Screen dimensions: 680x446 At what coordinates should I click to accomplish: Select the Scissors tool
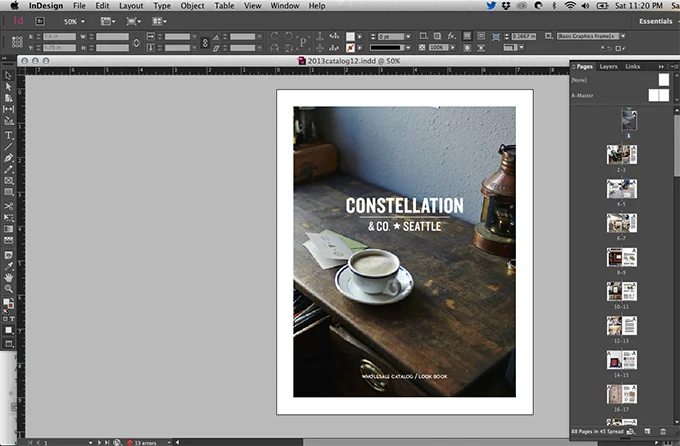point(8,206)
